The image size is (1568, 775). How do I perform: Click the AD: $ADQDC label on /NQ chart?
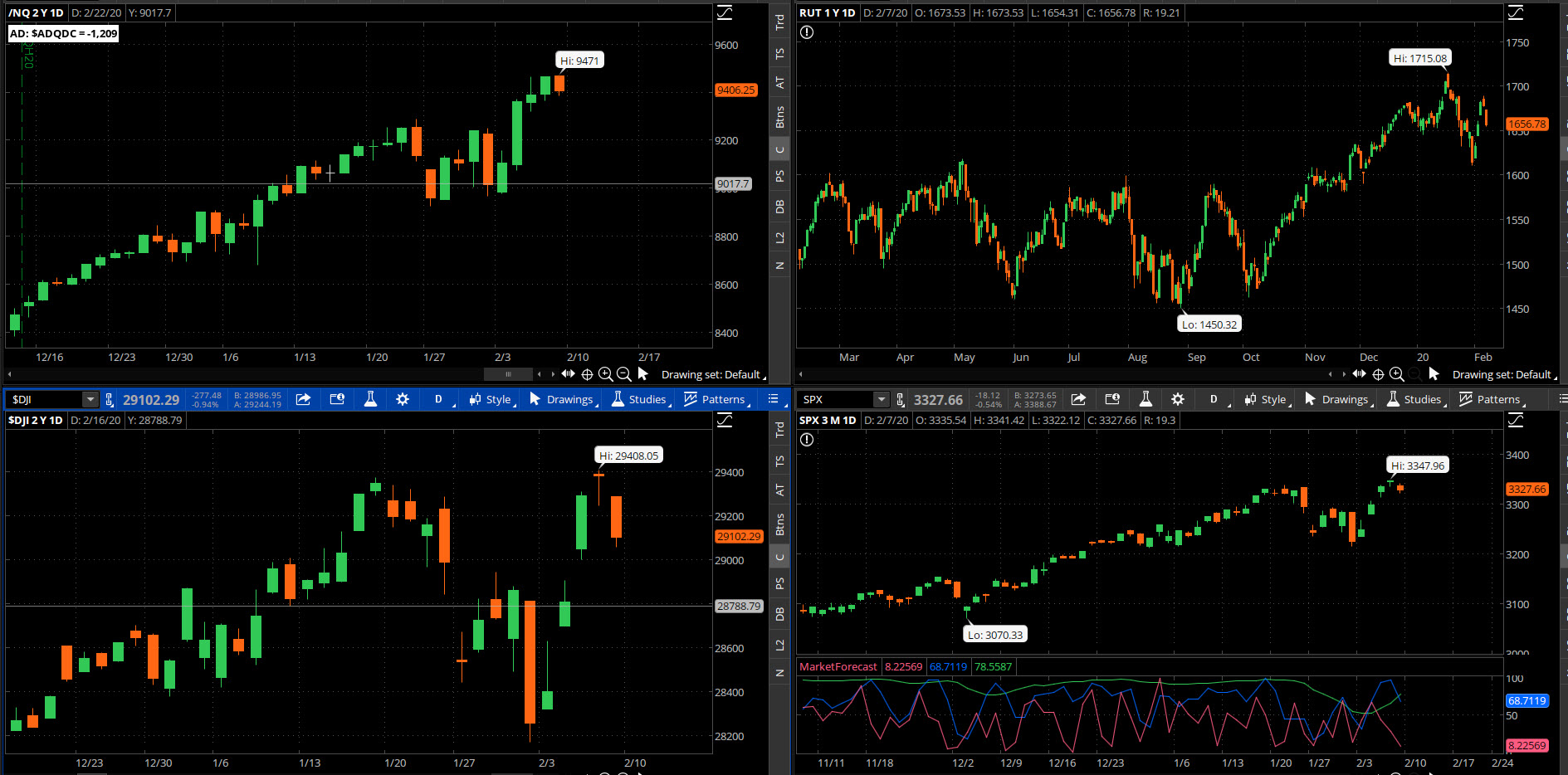pos(63,33)
